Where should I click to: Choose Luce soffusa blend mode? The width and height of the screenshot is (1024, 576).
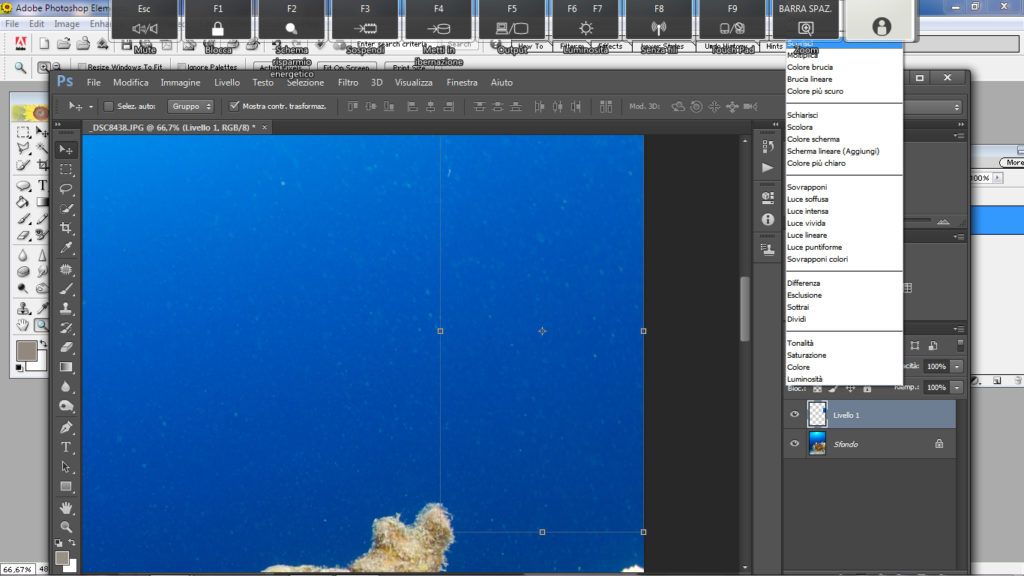coord(807,199)
